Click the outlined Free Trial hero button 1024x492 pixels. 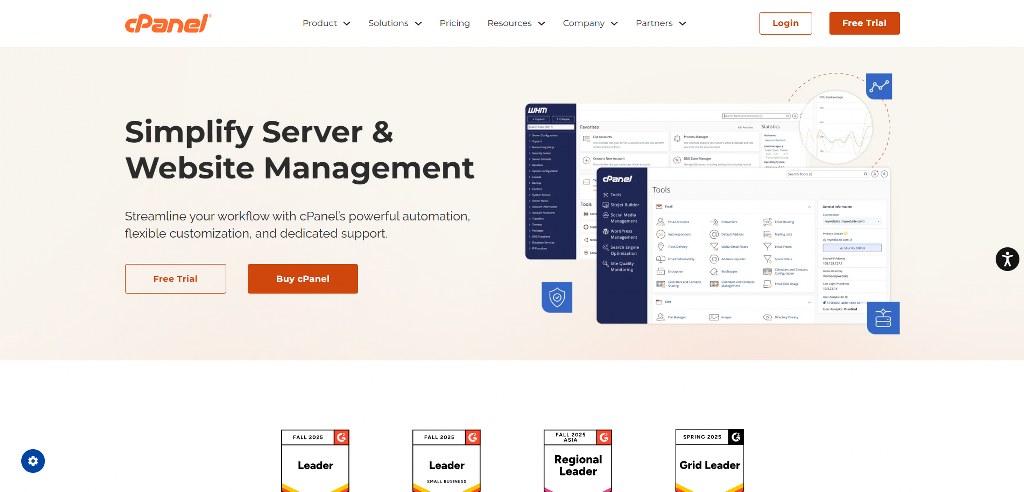(x=175, y=279)
